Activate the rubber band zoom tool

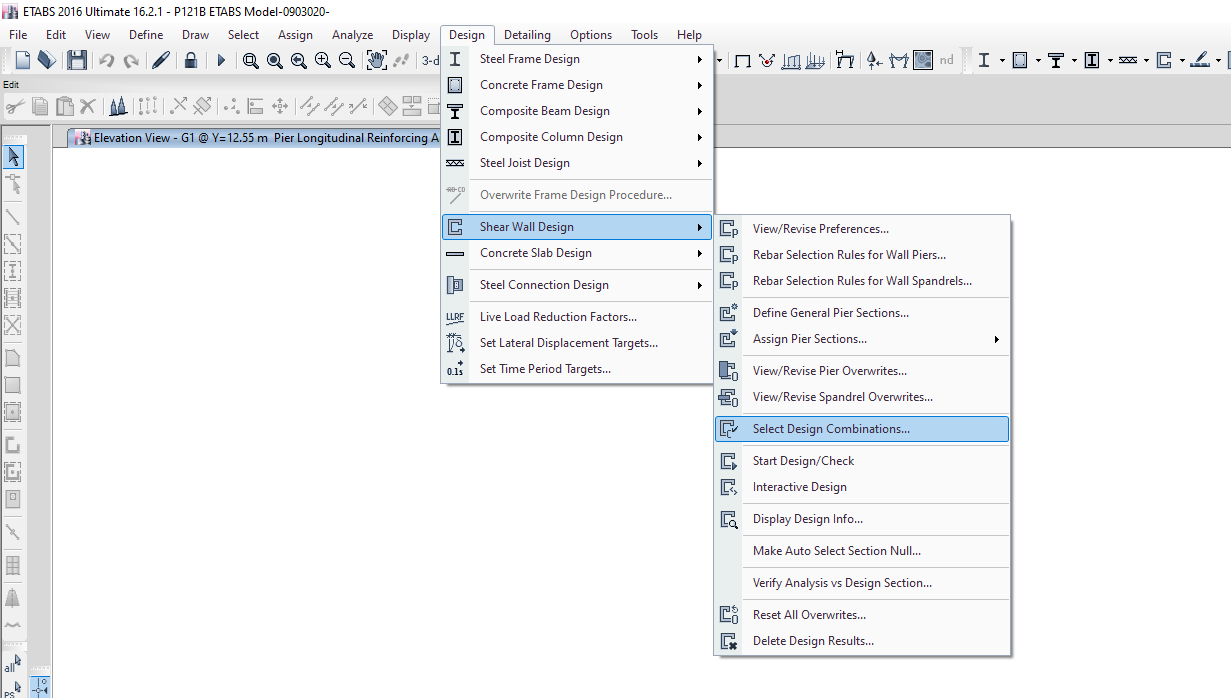(251, 60)
